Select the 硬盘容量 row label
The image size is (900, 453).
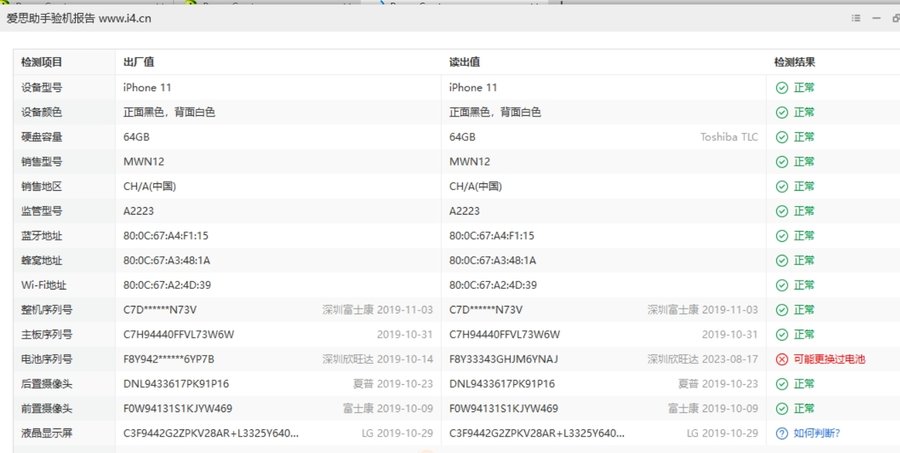(42, 137)
